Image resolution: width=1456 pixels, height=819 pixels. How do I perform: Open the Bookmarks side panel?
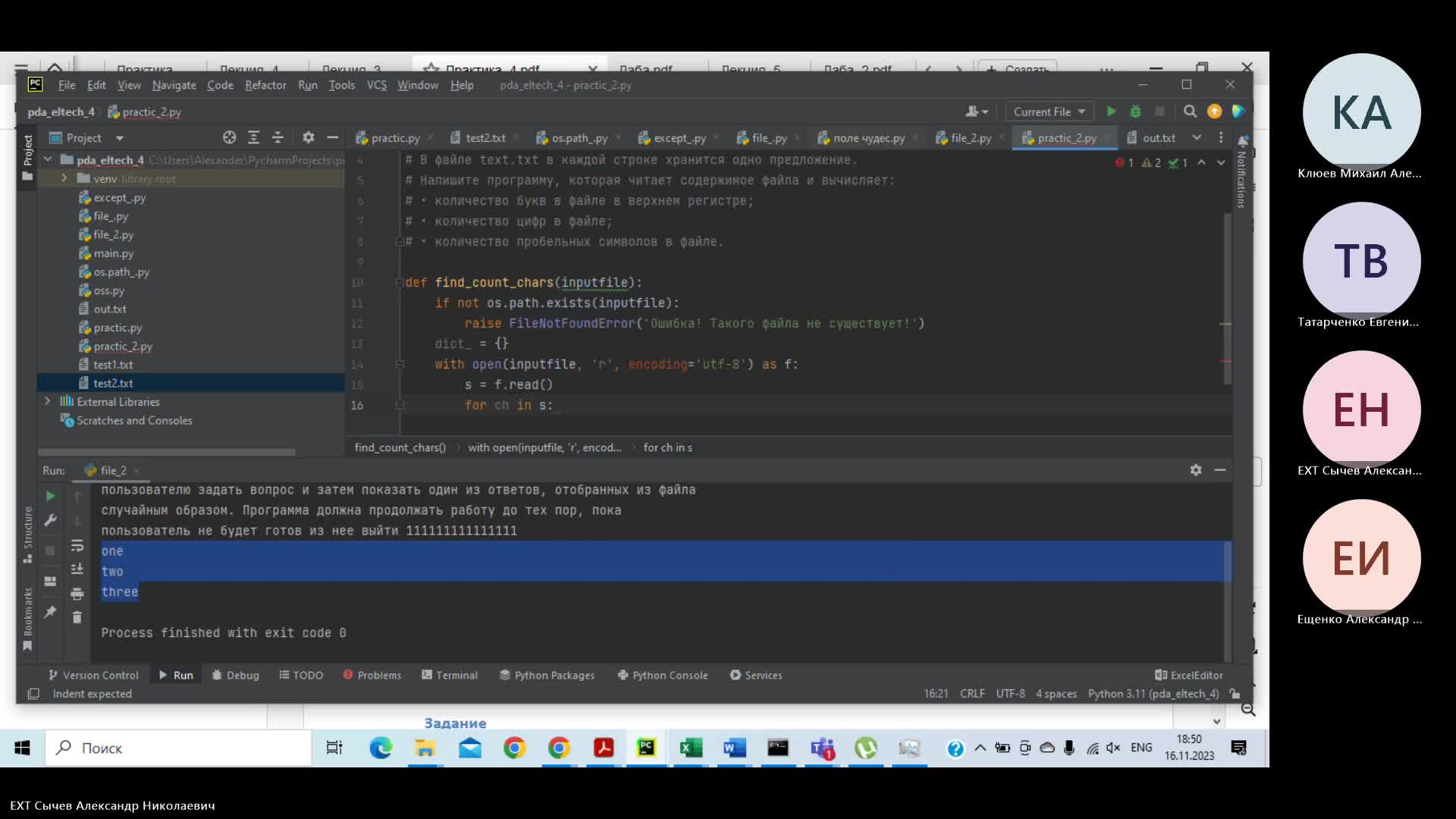coord(28,618)
